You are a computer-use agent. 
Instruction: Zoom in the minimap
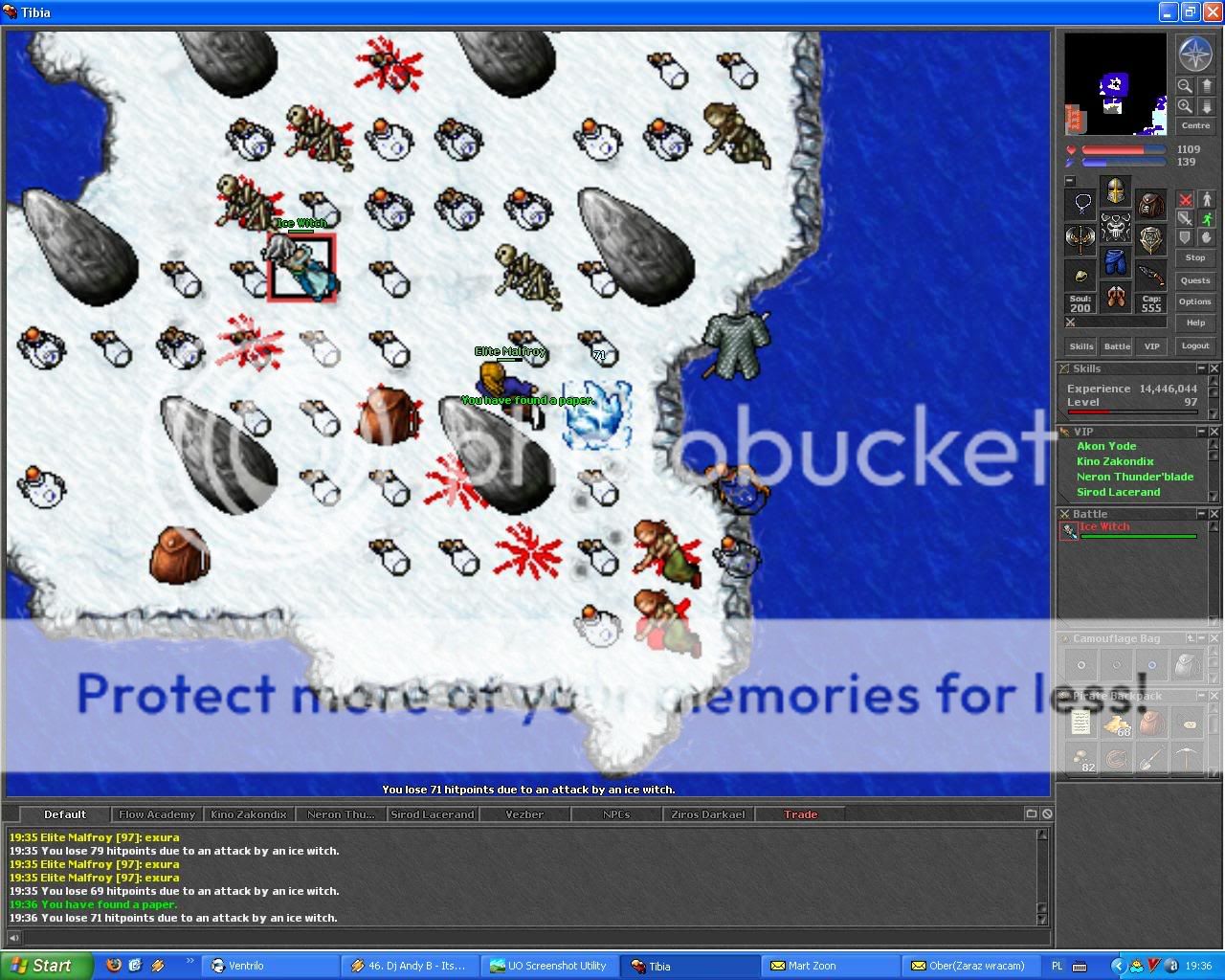1186,106
